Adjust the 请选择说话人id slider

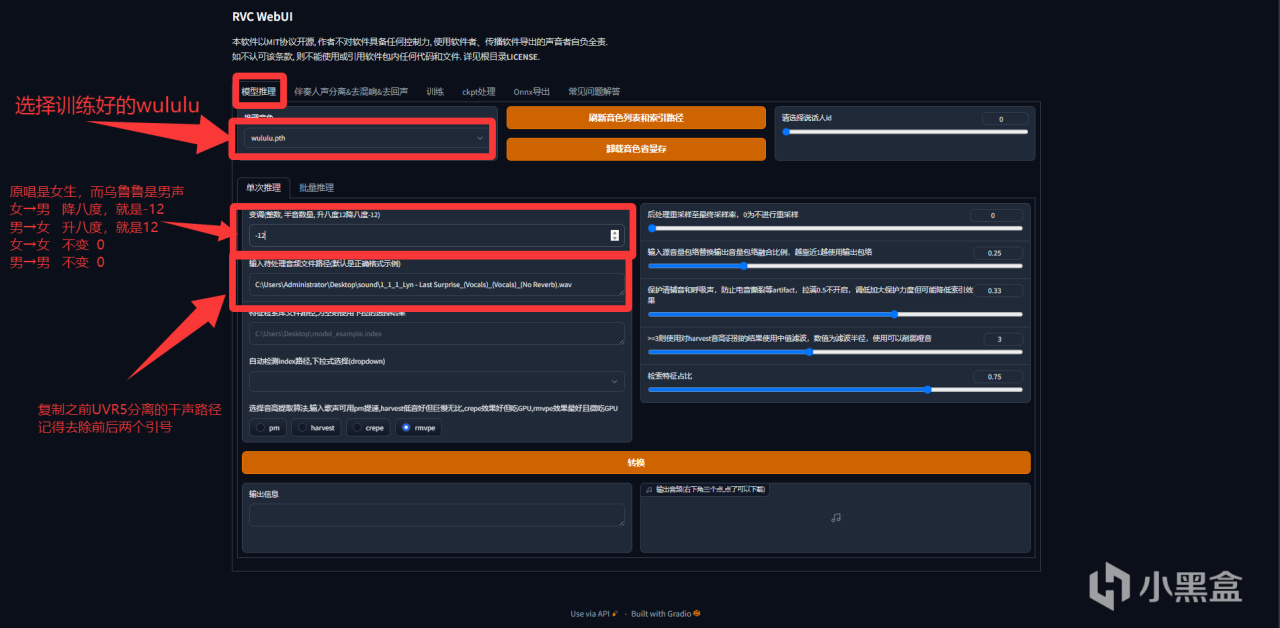(905, 131)
